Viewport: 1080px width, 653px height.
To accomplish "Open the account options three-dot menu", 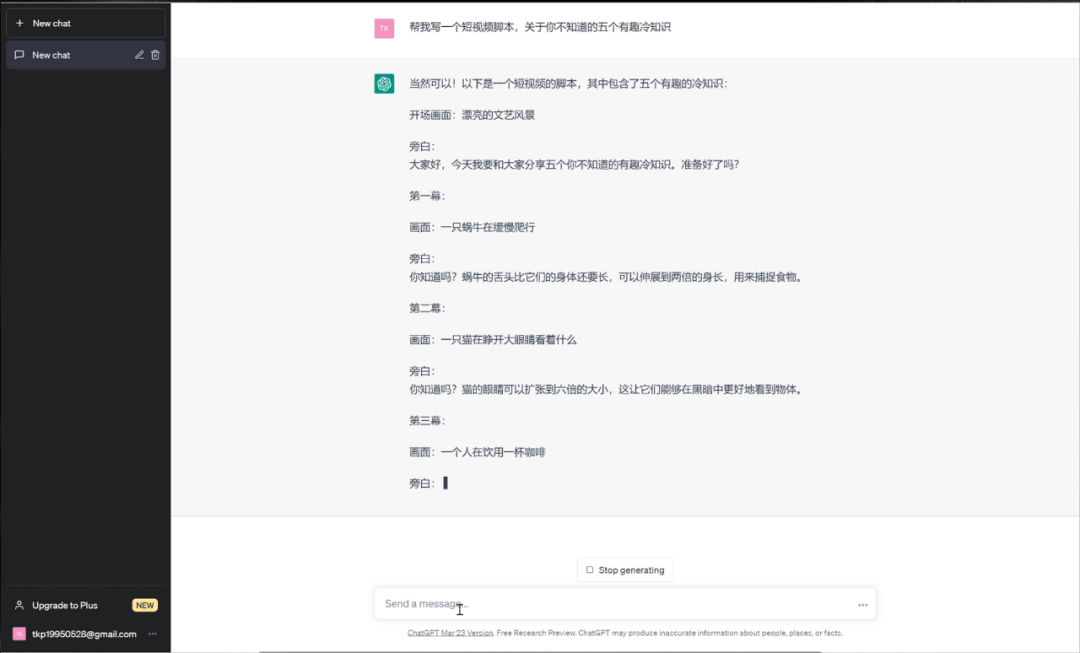I will [x=153, y=634].
